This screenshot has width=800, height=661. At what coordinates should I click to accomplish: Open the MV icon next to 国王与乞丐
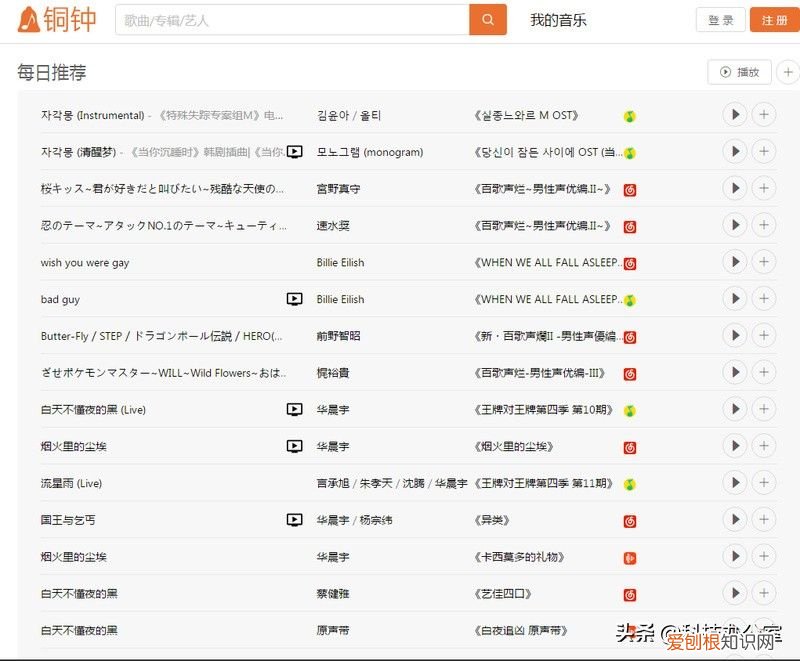[295, 520]
